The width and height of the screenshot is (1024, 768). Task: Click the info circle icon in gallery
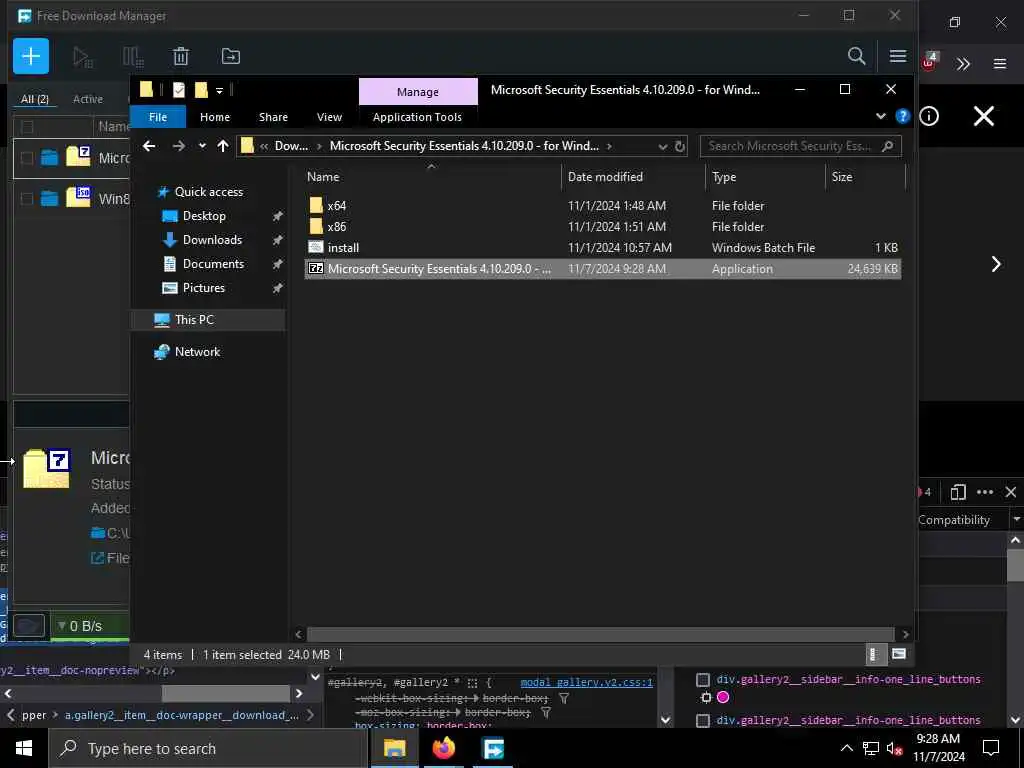[x=929, y=116]
